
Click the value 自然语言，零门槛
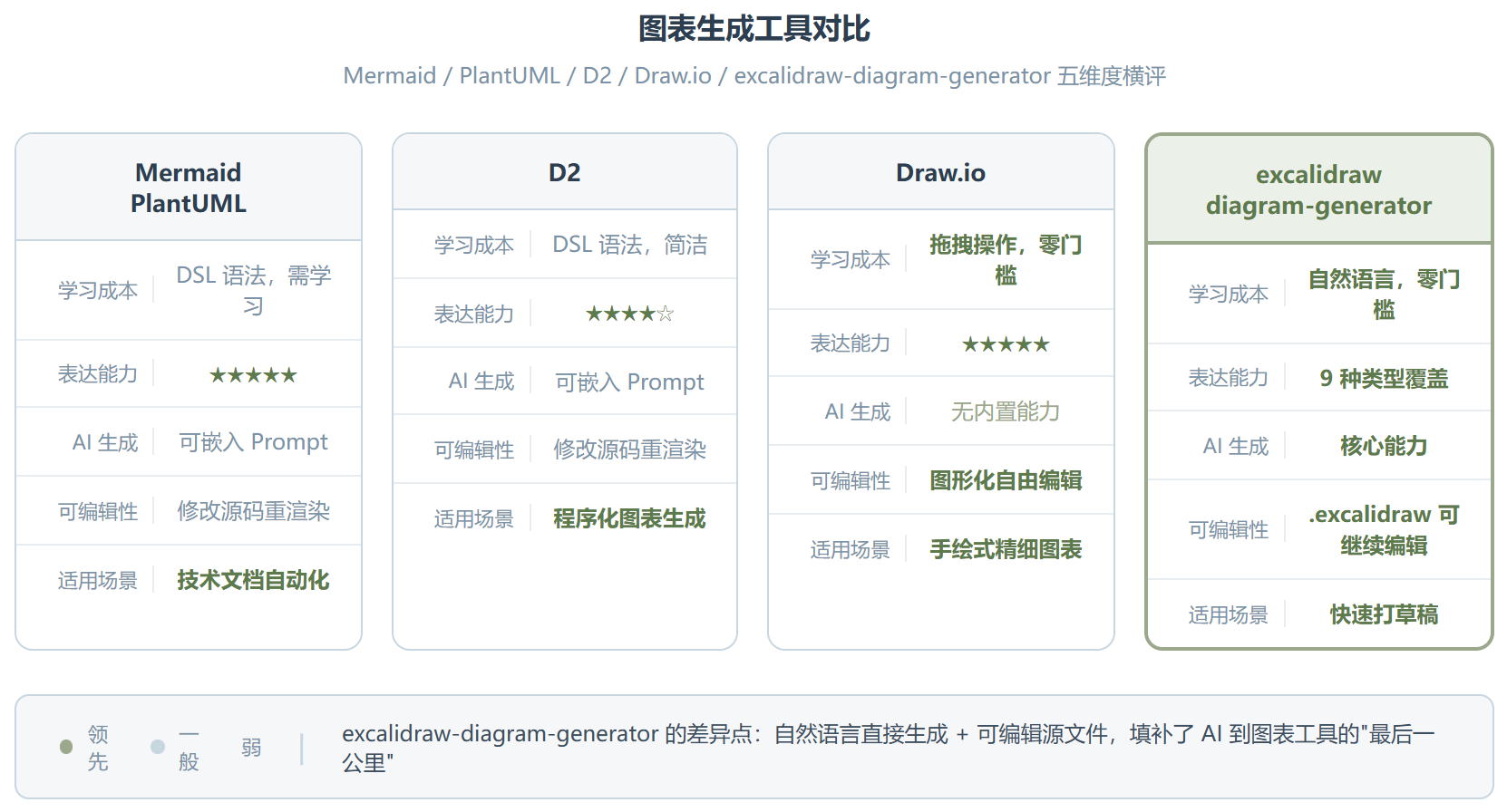pyautogui.click(x=1385, y=295)
